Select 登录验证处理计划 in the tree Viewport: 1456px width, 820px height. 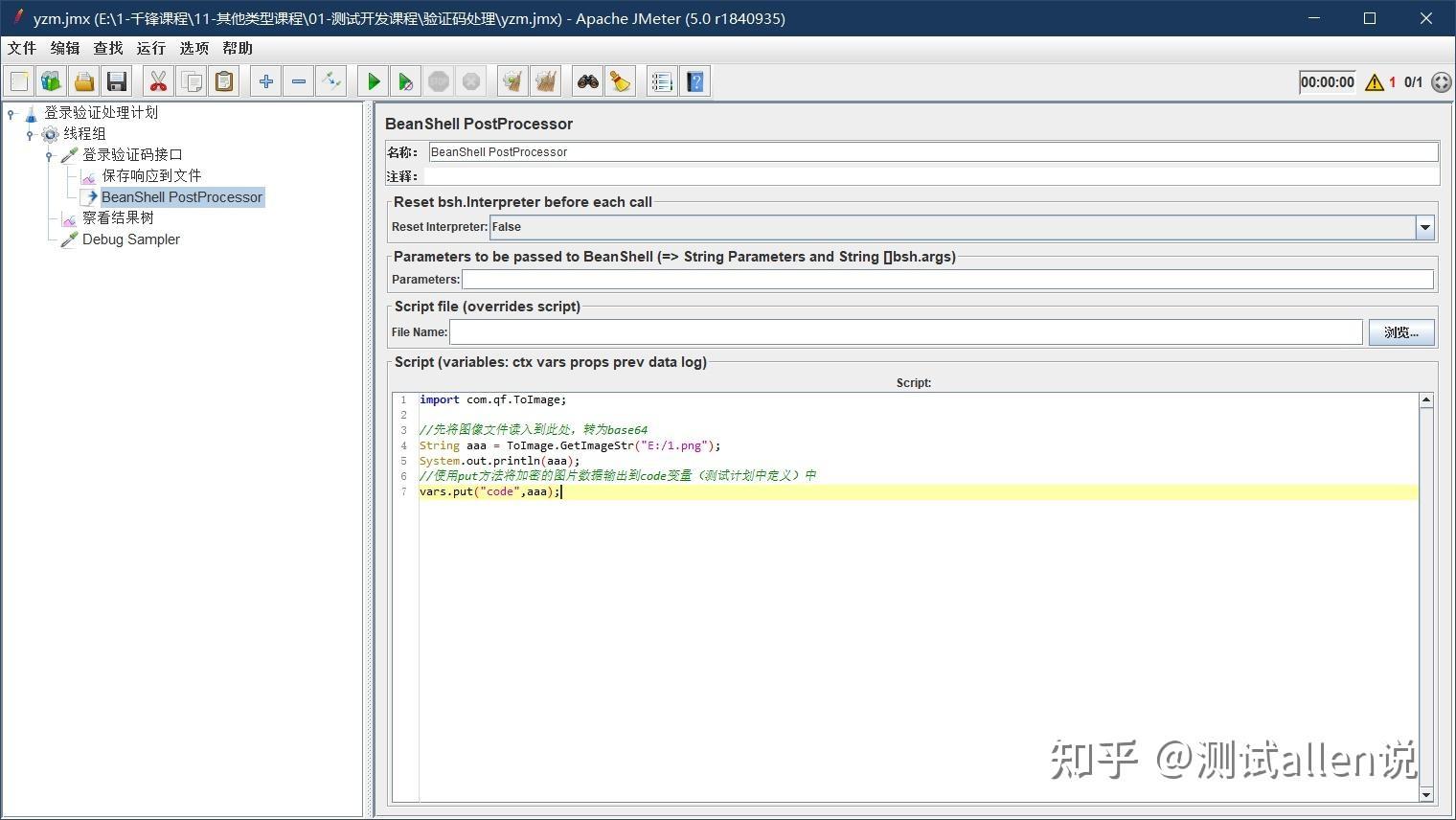pyautogui.click(x=101, y=112)
